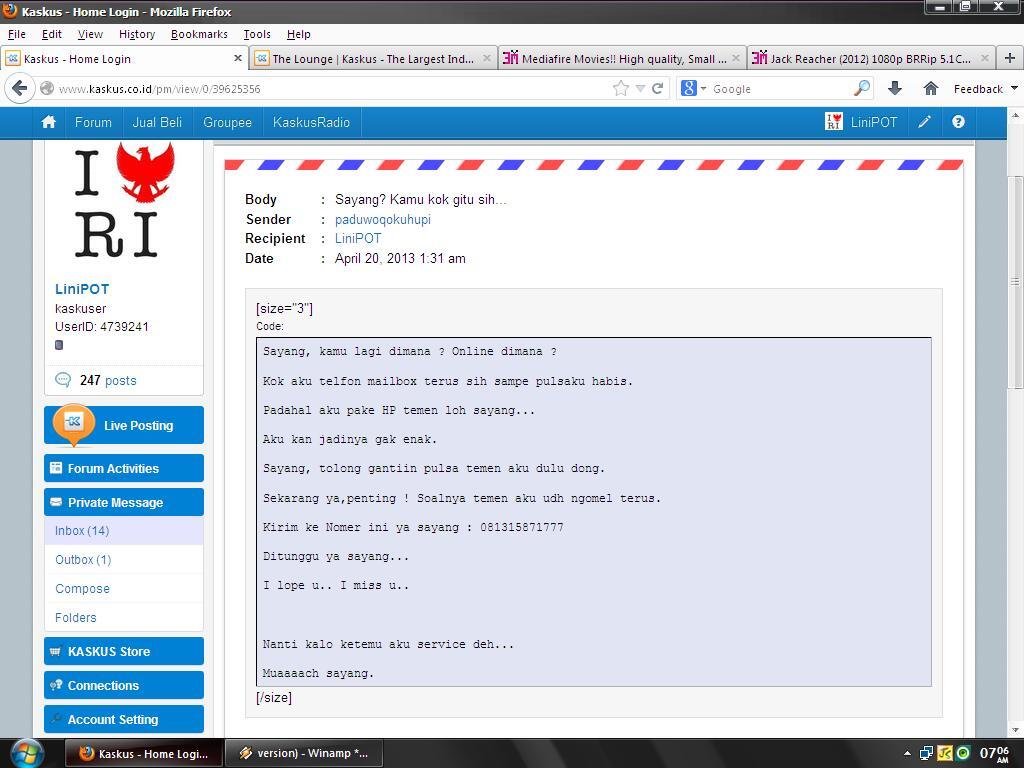This screenshot has width=1024, height=768.
Task: Click the green circular tray icon
Action: tap(963, 753)
